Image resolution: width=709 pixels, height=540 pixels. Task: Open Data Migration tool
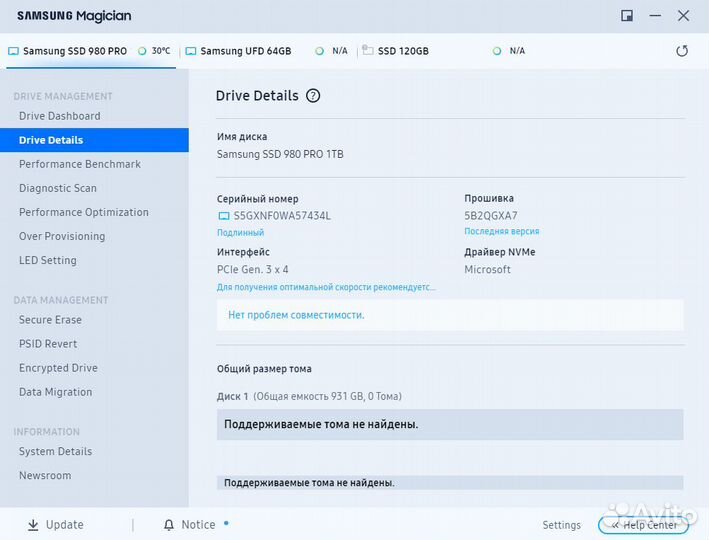(x=56, y=392)
